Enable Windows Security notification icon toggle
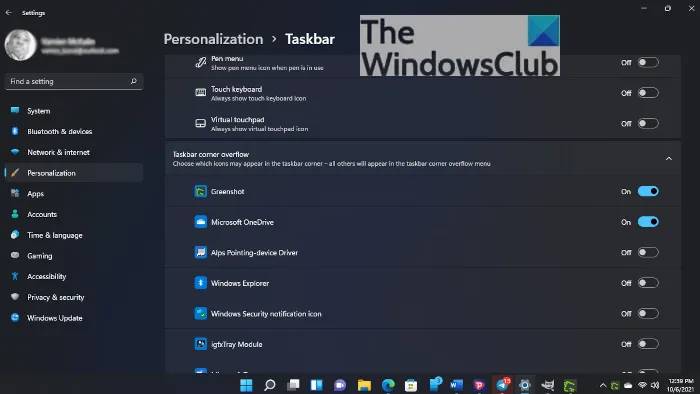700x394 pixels. (648, 314)
